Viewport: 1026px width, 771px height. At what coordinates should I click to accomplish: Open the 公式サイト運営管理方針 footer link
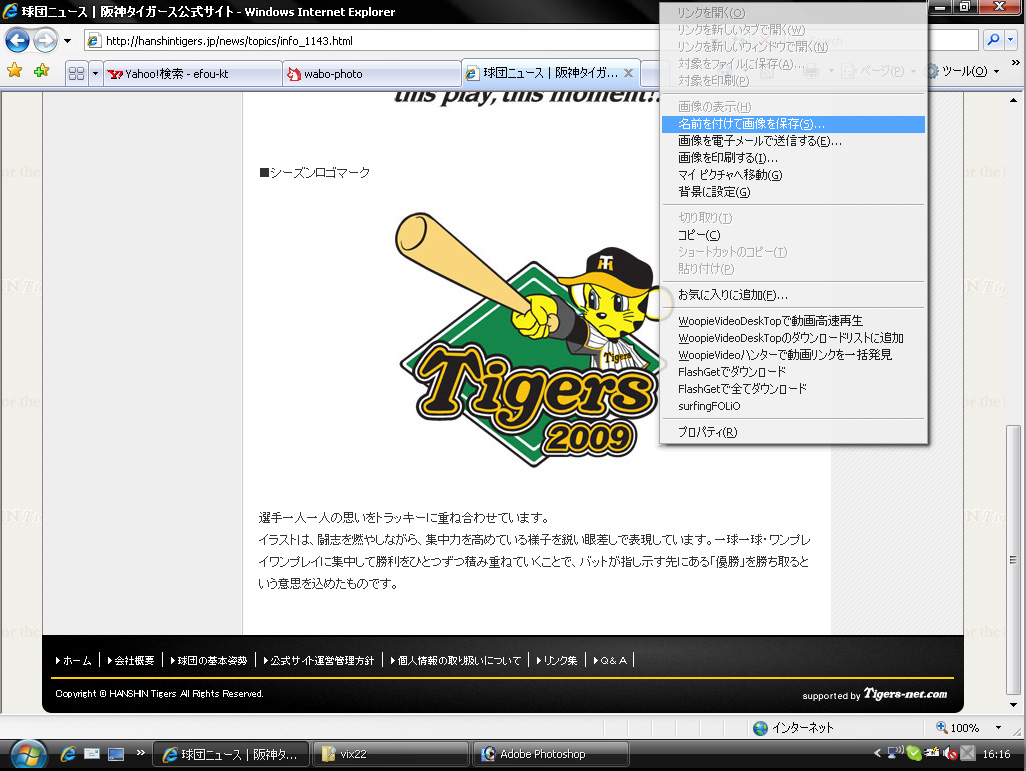[x=319, y=660]
